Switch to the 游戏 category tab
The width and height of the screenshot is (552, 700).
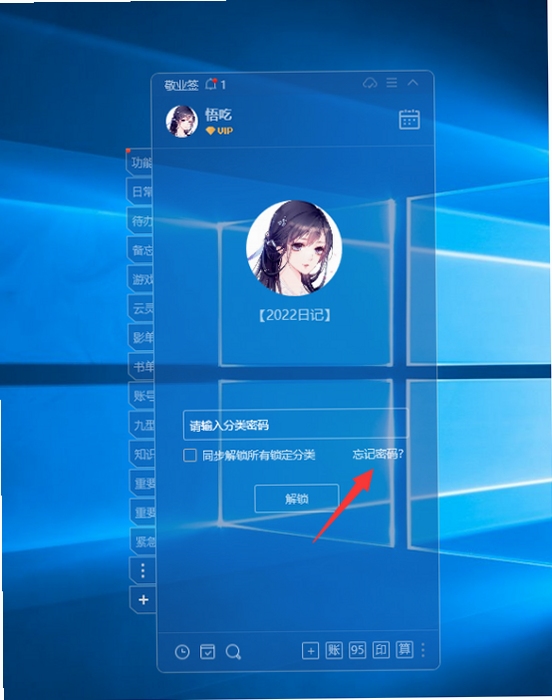click(142, 279)
